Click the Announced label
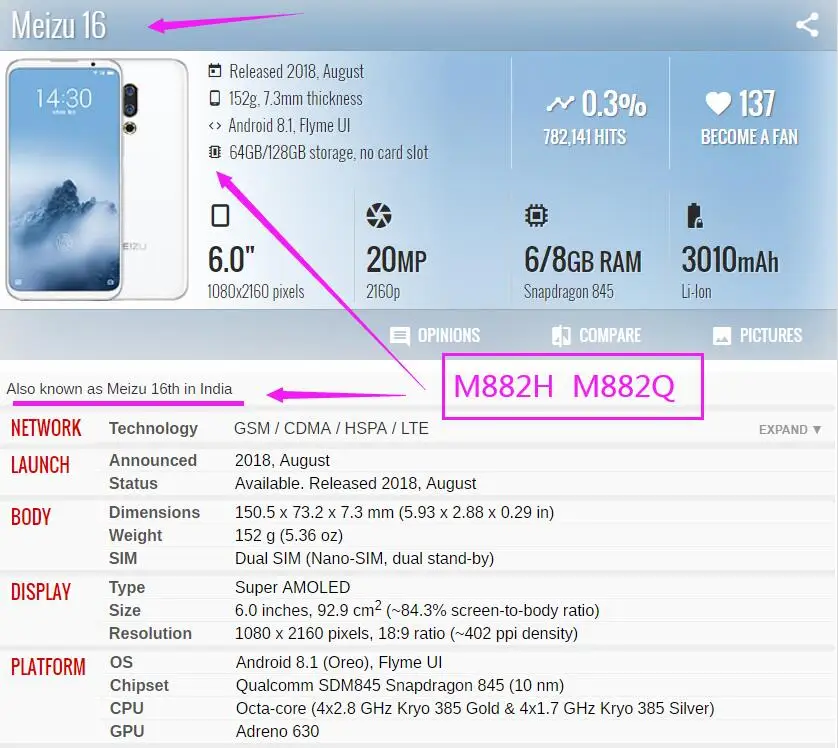 [x=153, y=460]
